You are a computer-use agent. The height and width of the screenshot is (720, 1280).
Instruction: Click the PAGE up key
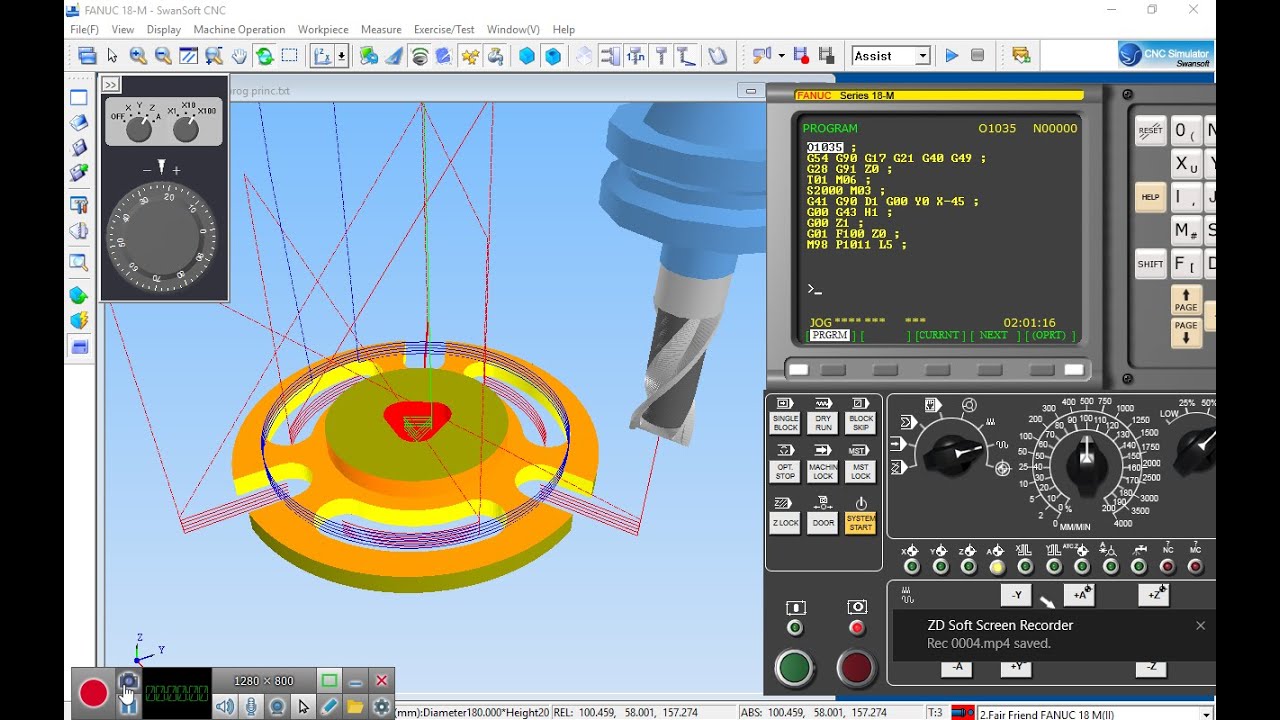pos(1186,300)
